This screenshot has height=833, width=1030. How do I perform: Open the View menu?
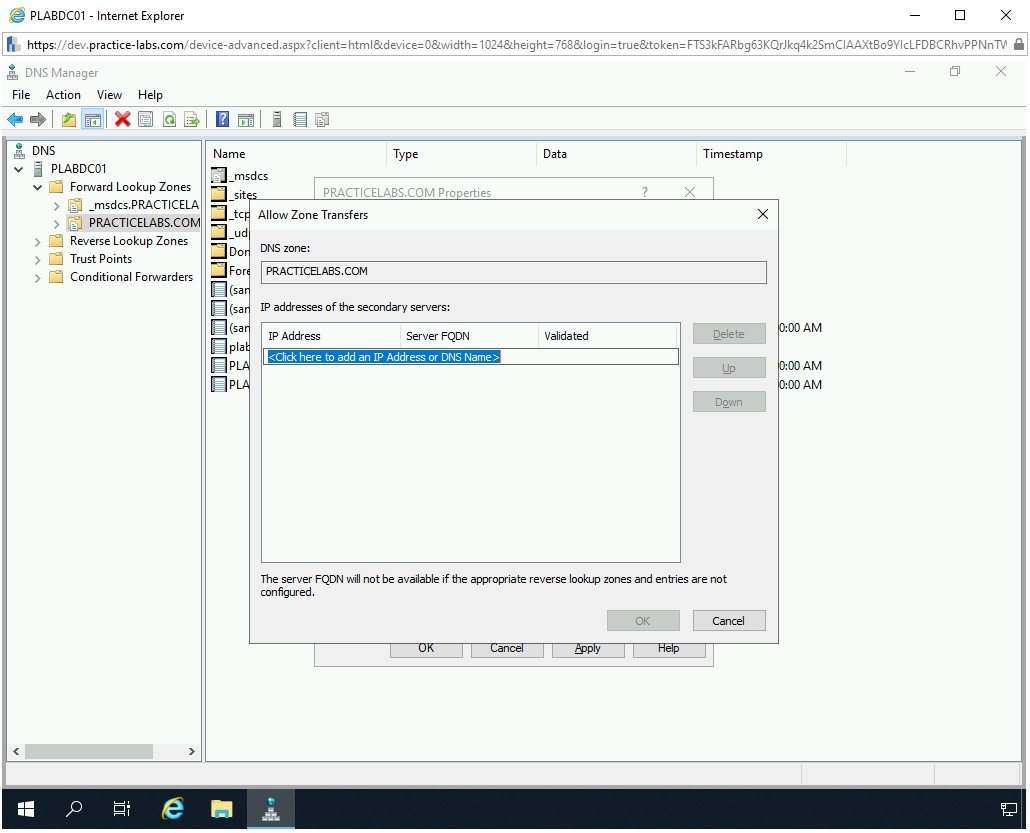tap(109, 95)
